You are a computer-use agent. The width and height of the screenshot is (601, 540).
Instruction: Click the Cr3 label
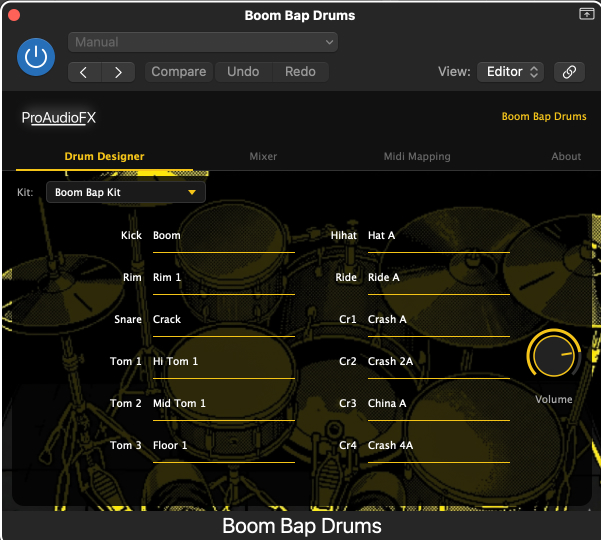click(x=348, y=404)
